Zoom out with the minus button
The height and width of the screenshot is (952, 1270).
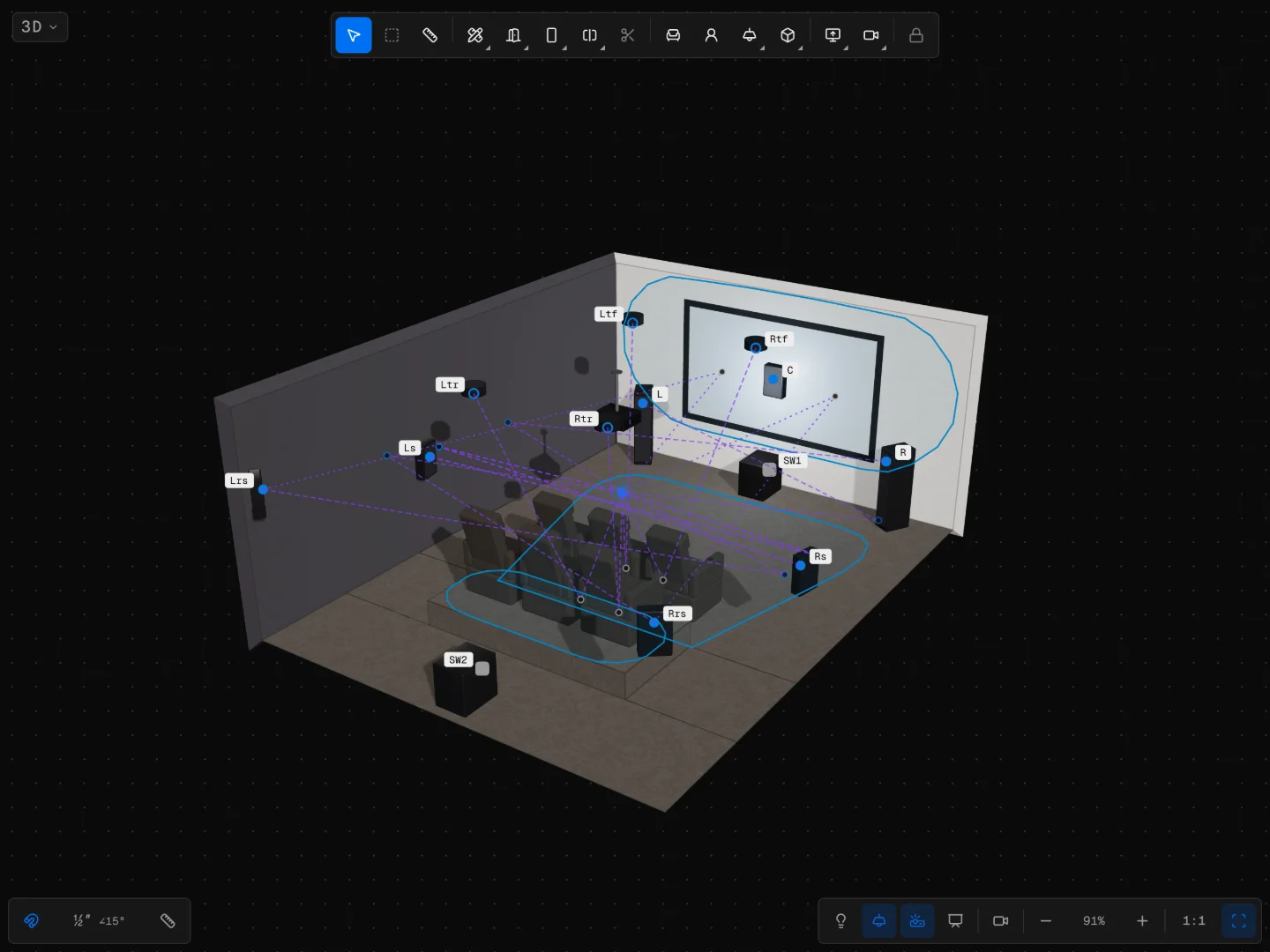pyautogui.click(x=1046, y=921)
